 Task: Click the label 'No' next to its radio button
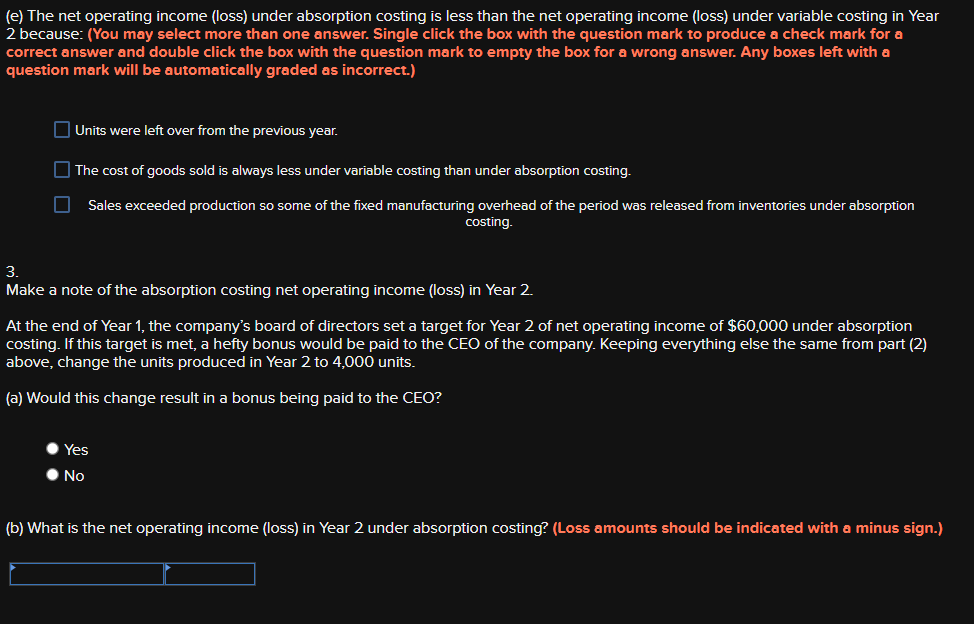[74, 475]
